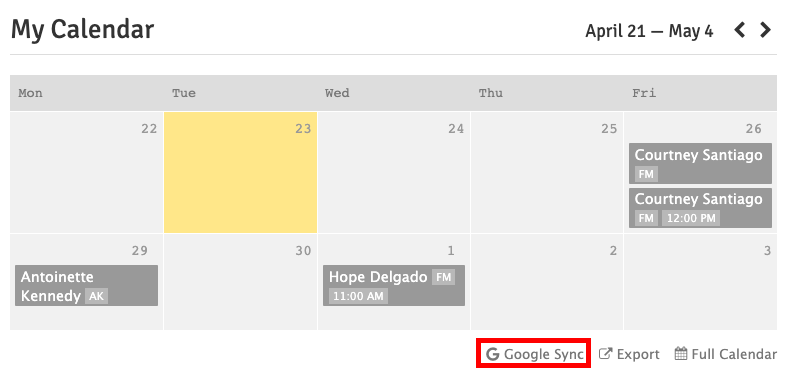Select Monday 22 day cell
Viewport: 786px width, 376px height.
86,172
